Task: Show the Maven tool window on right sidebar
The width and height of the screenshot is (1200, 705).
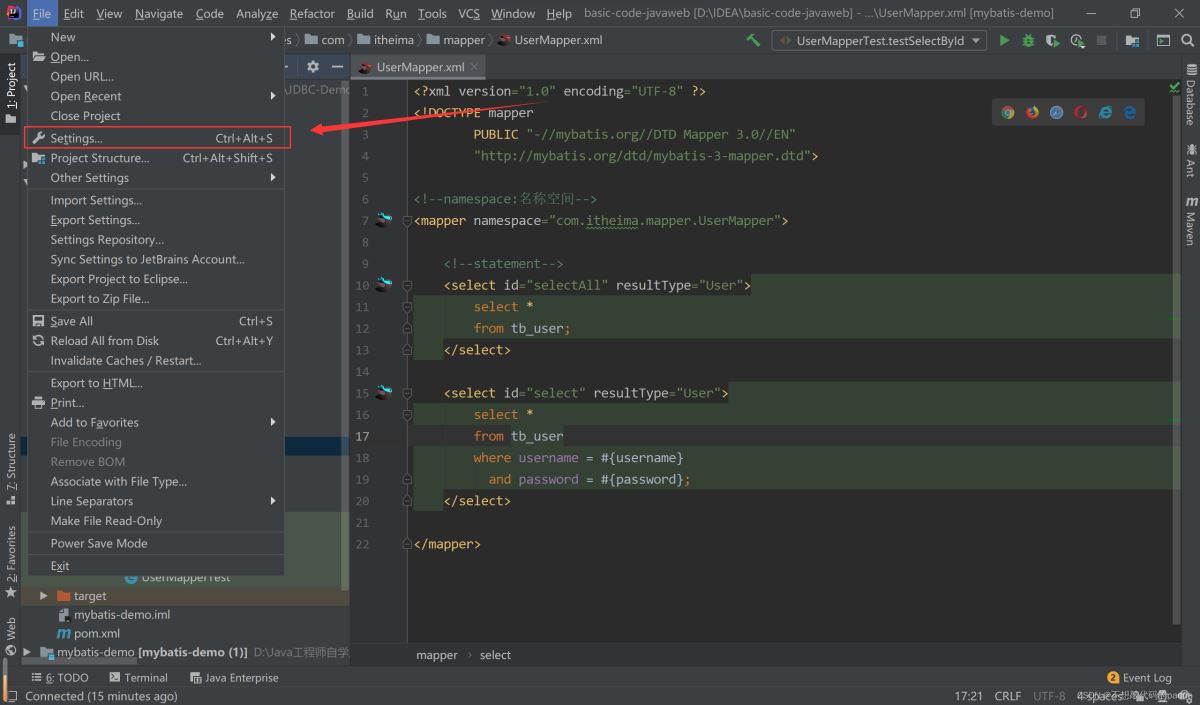Action: pos(1191,221)
